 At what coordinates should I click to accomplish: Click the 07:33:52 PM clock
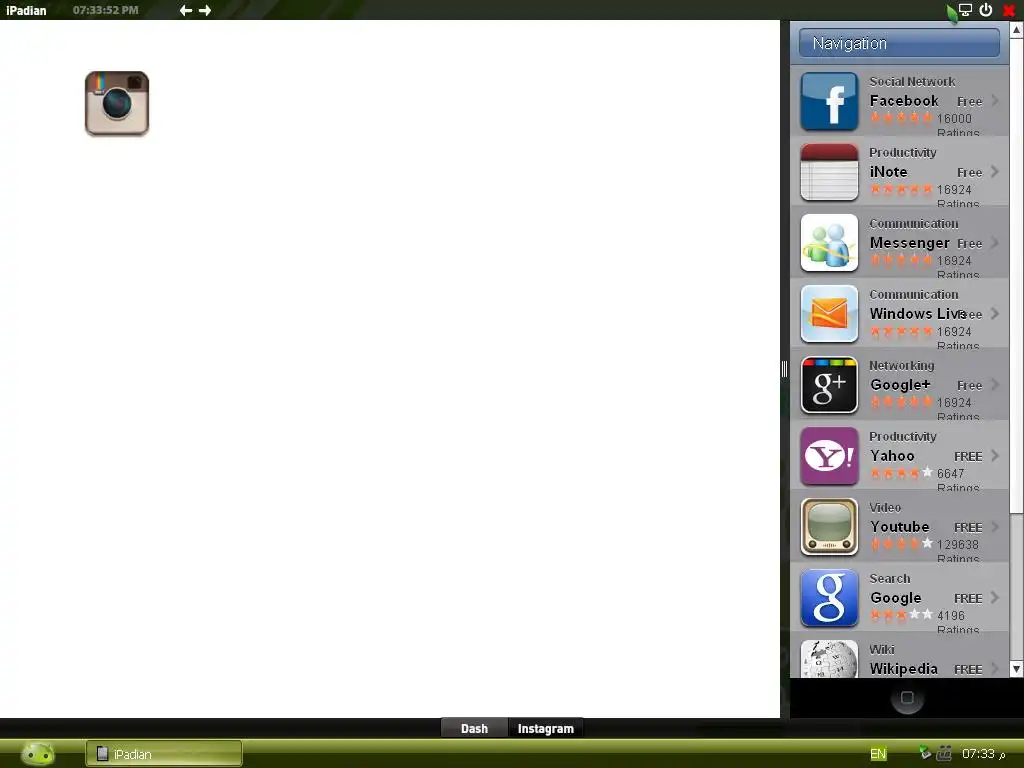[x=105, y=10]
